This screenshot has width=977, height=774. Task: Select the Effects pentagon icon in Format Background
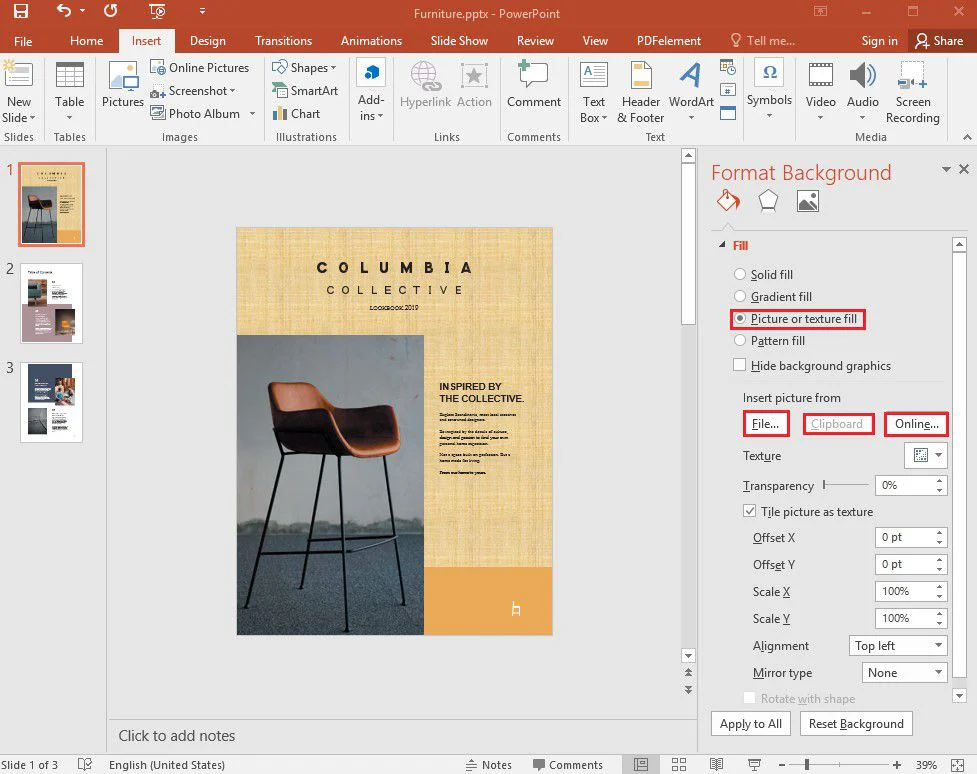click(x=768, y=201)
